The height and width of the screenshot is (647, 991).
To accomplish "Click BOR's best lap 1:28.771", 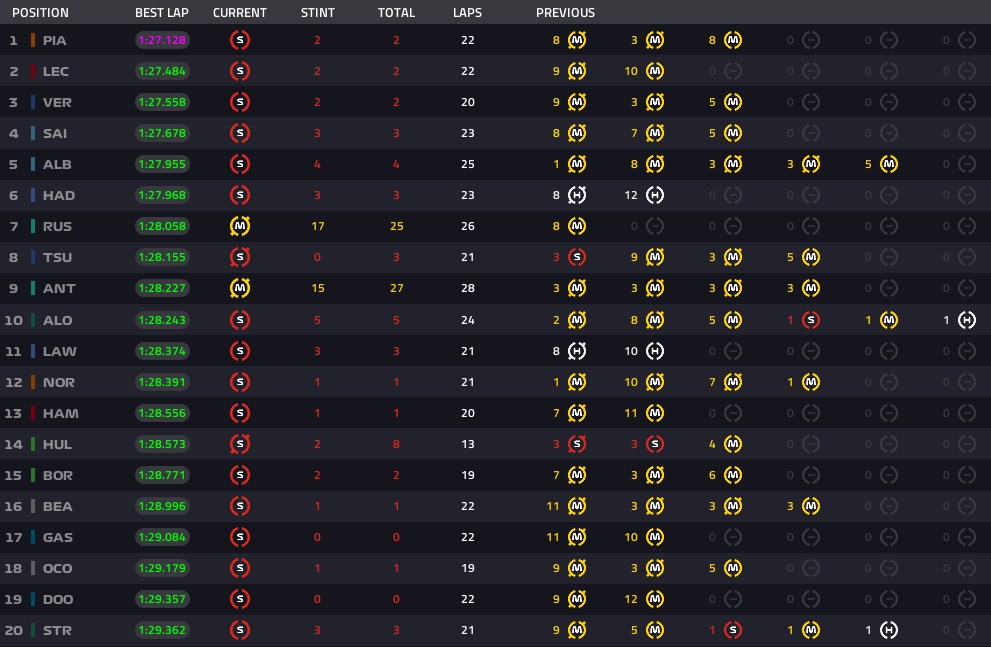I will coord(162,475).
